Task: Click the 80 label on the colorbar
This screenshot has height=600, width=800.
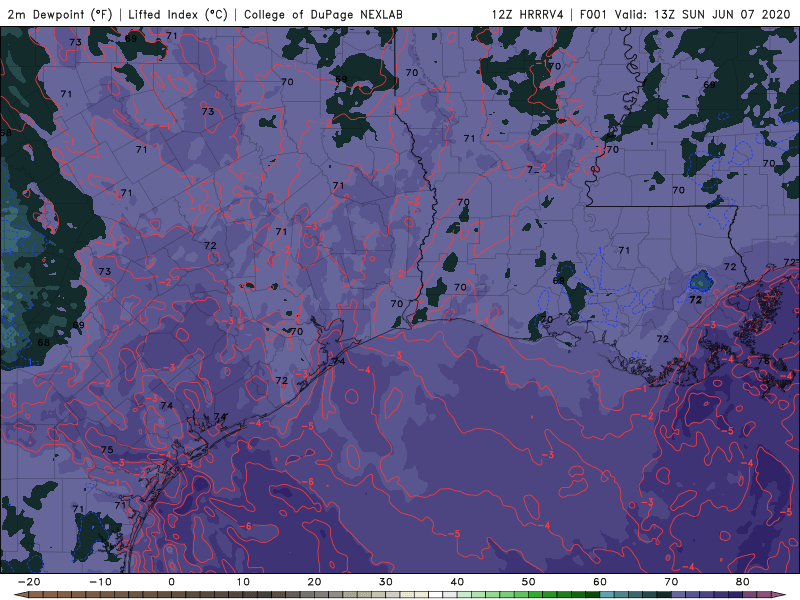Action: [x=743, y=582]
